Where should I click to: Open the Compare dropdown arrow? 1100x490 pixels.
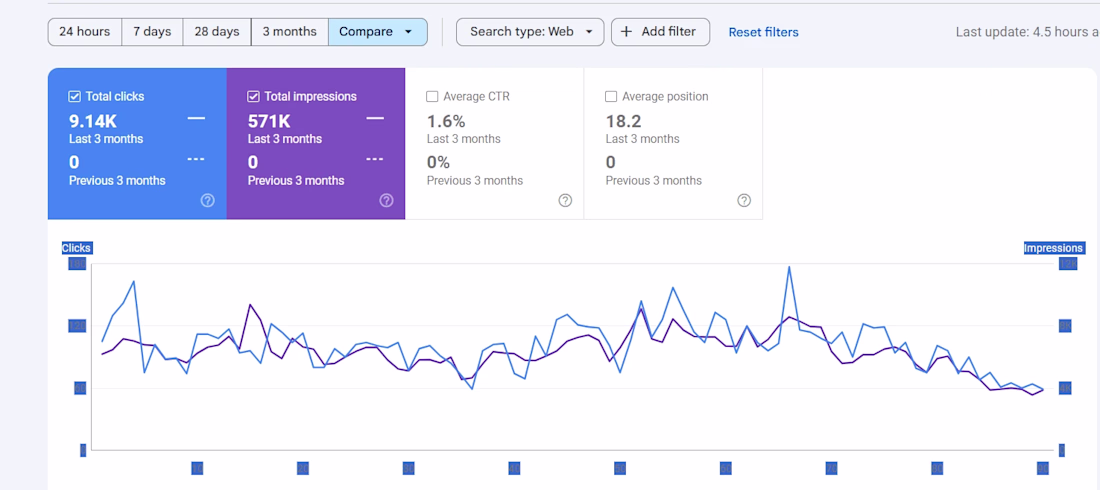[408, 32]
